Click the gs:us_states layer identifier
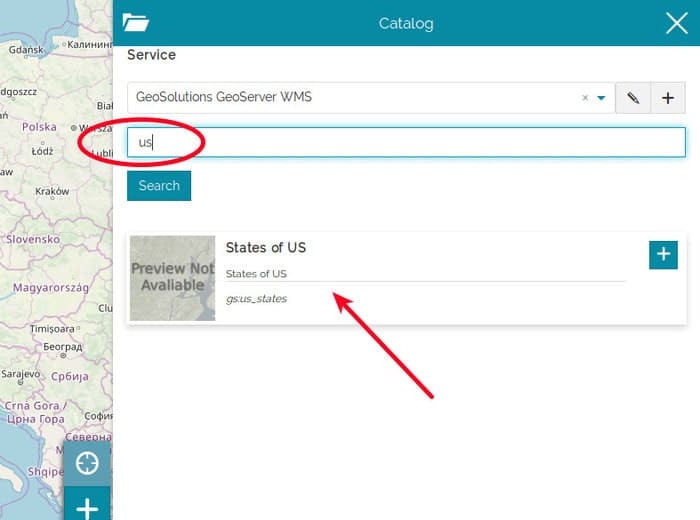Screen dimensions: 700x520 pyautogui.click(x=256, y=298)
